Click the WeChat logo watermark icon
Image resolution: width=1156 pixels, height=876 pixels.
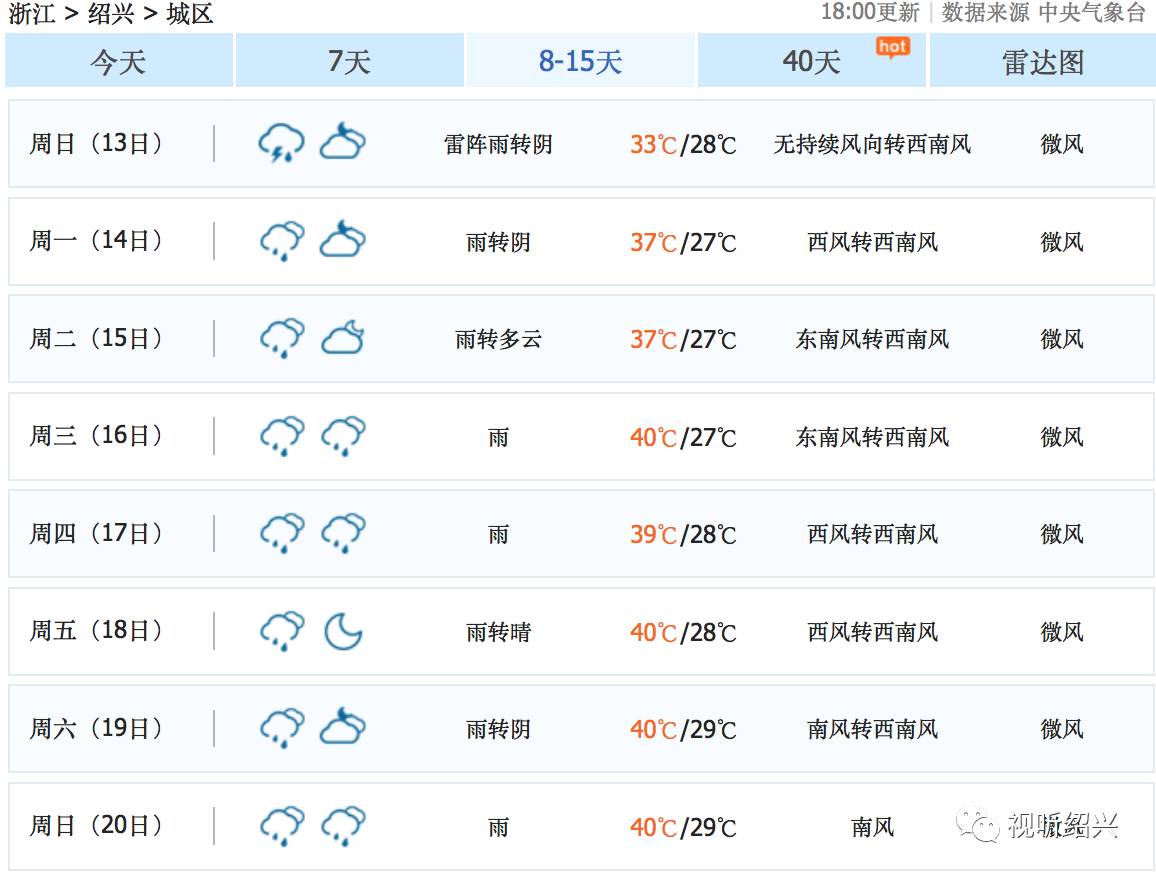pyautogui.click(x=977, y=825)
